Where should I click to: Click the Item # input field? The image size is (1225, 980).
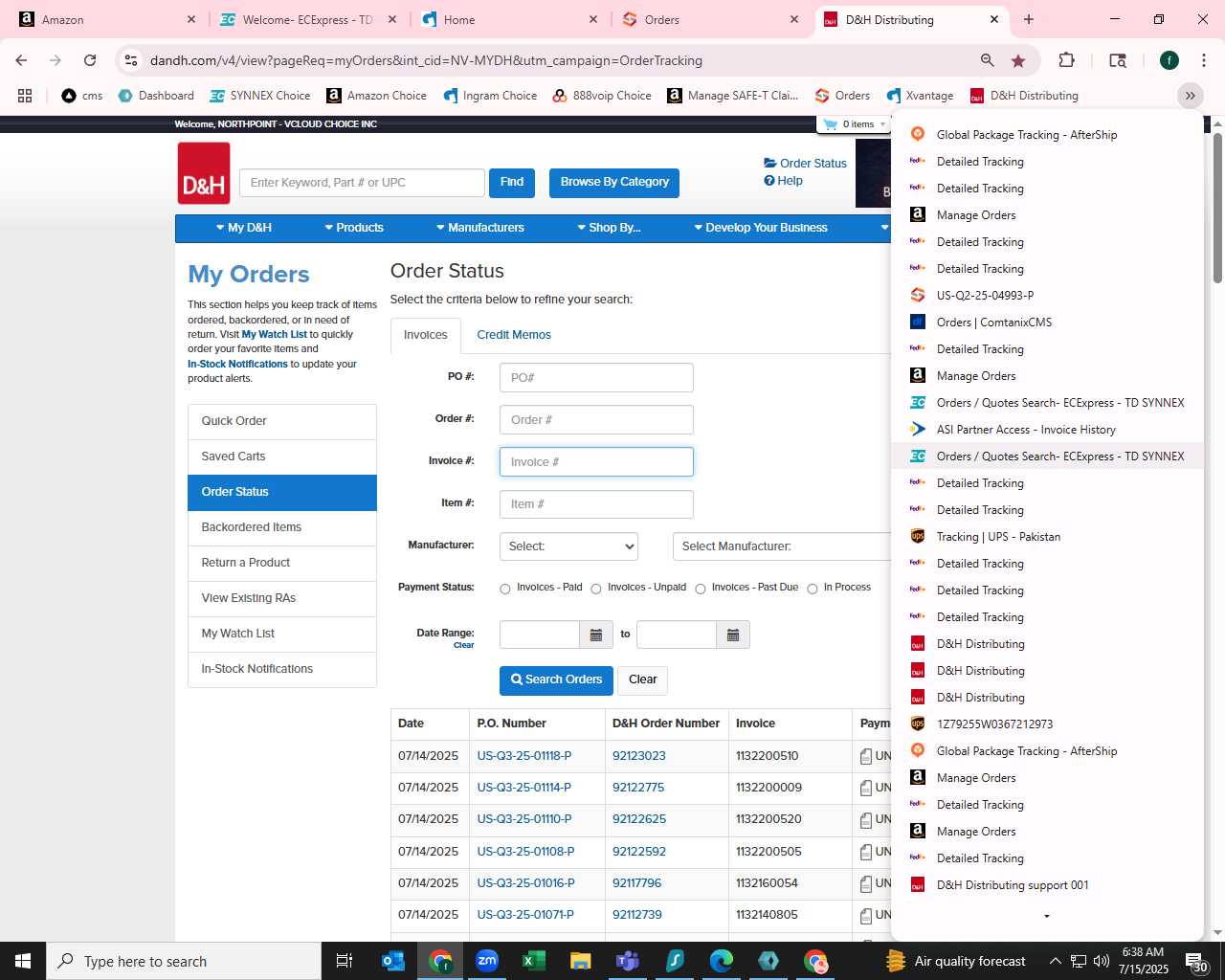click(x=596, y=504)
